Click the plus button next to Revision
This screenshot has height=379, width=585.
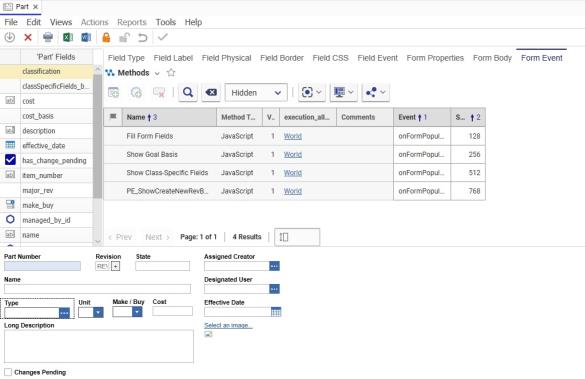[116, 266]
